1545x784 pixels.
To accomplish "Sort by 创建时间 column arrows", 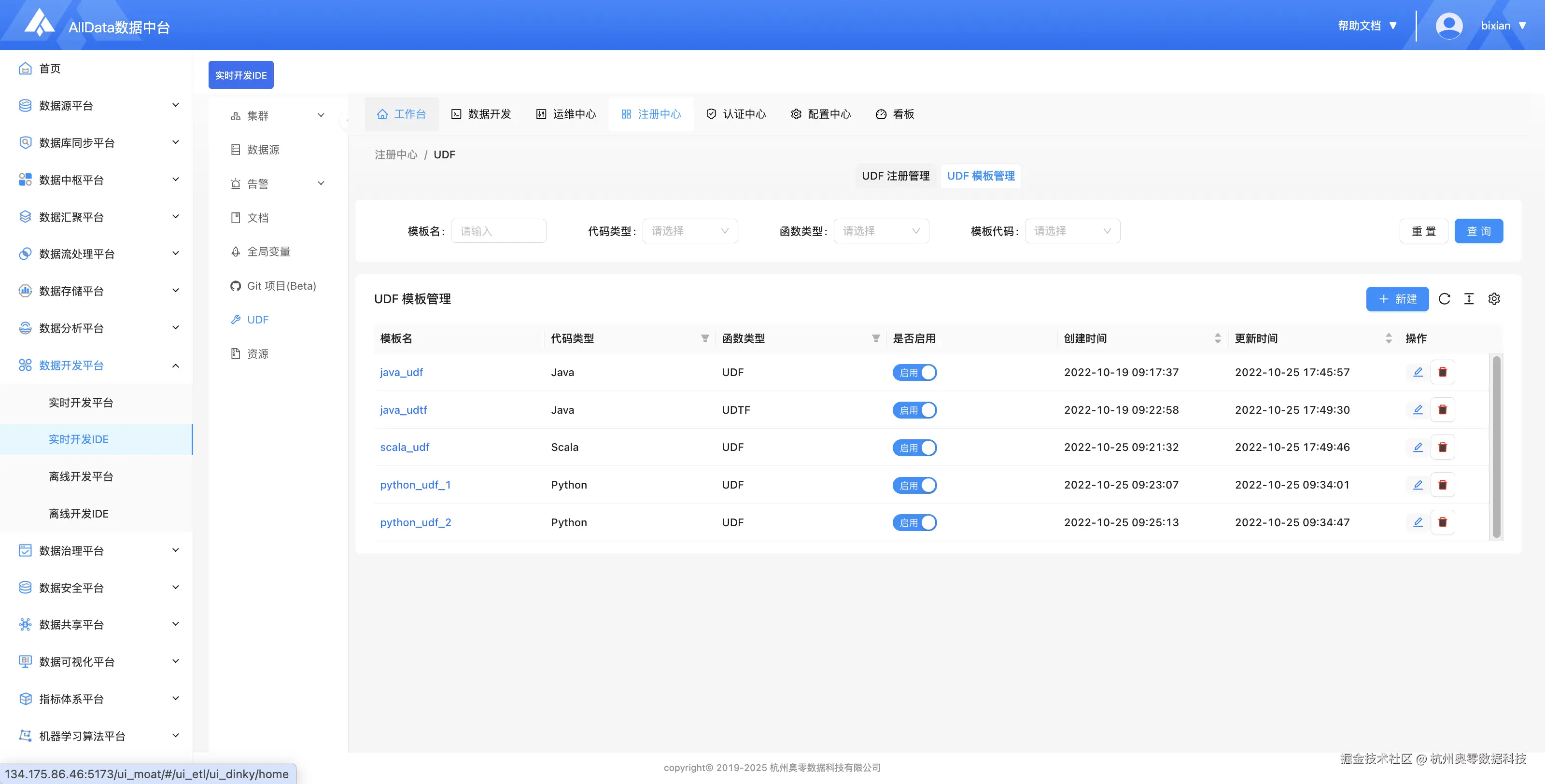I will point(1218,338).
